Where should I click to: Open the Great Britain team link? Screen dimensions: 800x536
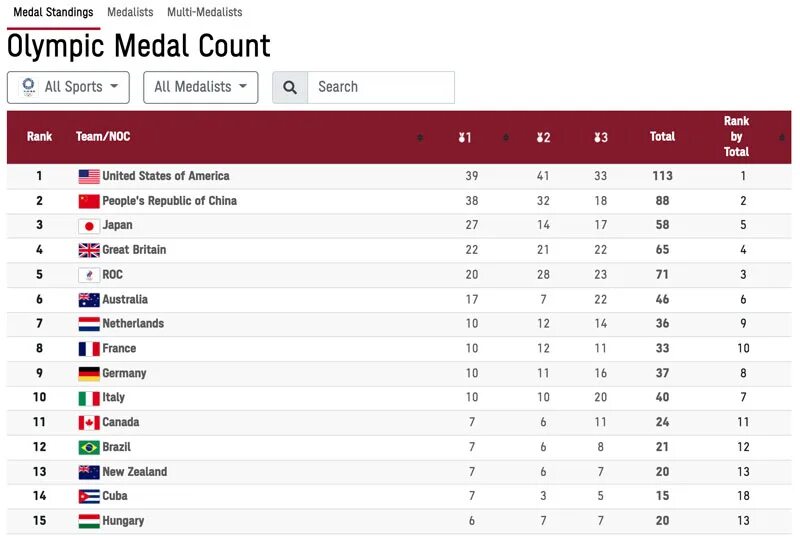pyautogui.click(x=134, y=250)
